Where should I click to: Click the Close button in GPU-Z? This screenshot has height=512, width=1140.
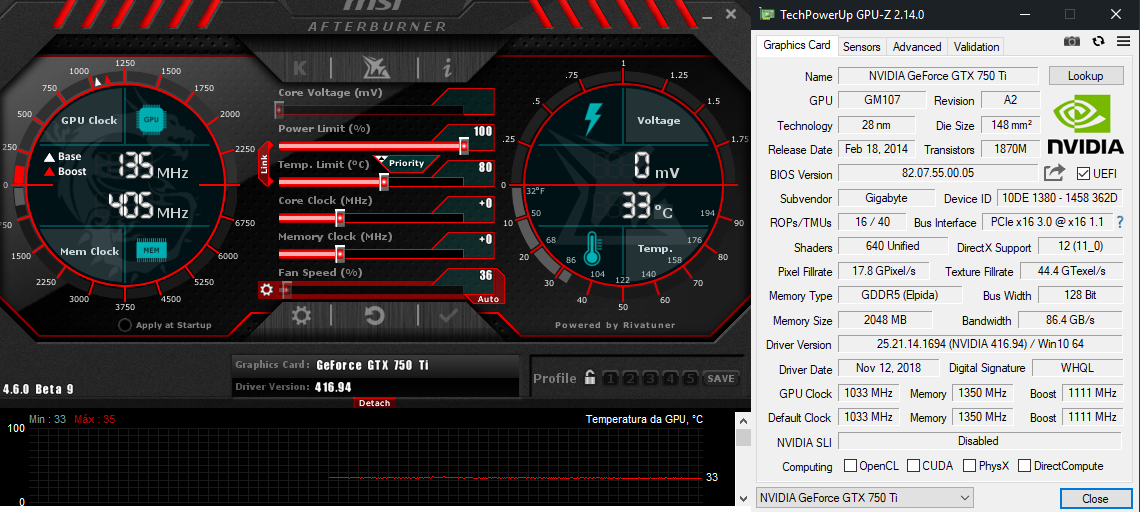1095,498
